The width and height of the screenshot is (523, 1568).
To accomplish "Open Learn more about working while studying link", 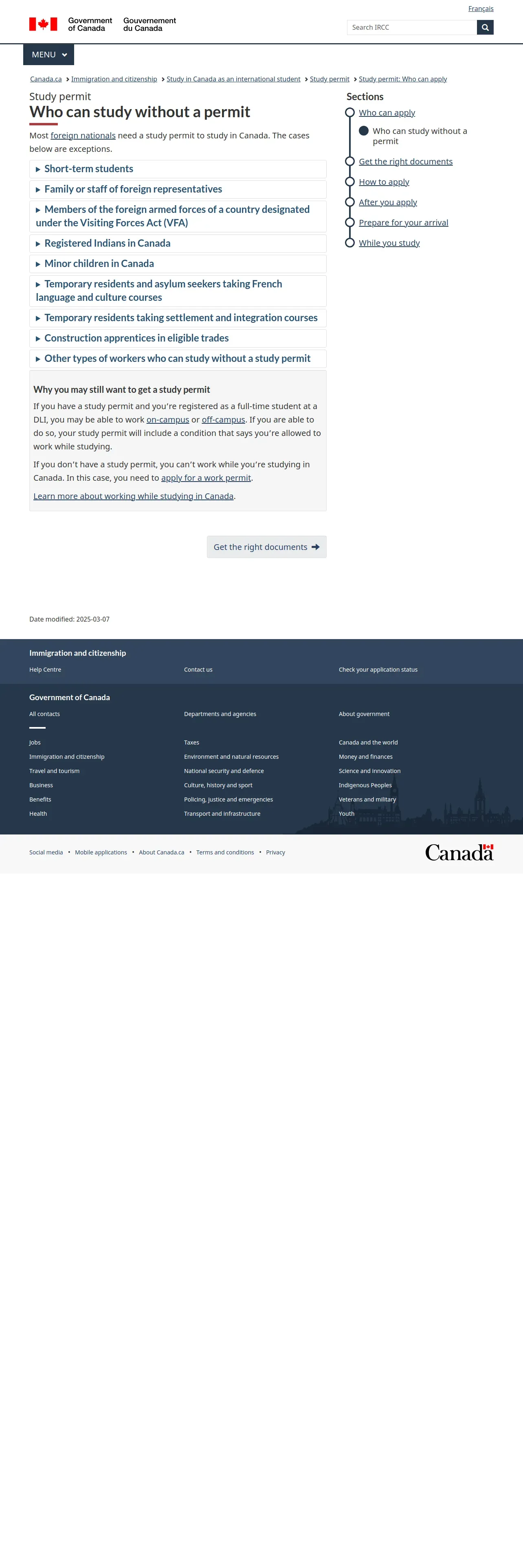I will click(x=133, y=496).
